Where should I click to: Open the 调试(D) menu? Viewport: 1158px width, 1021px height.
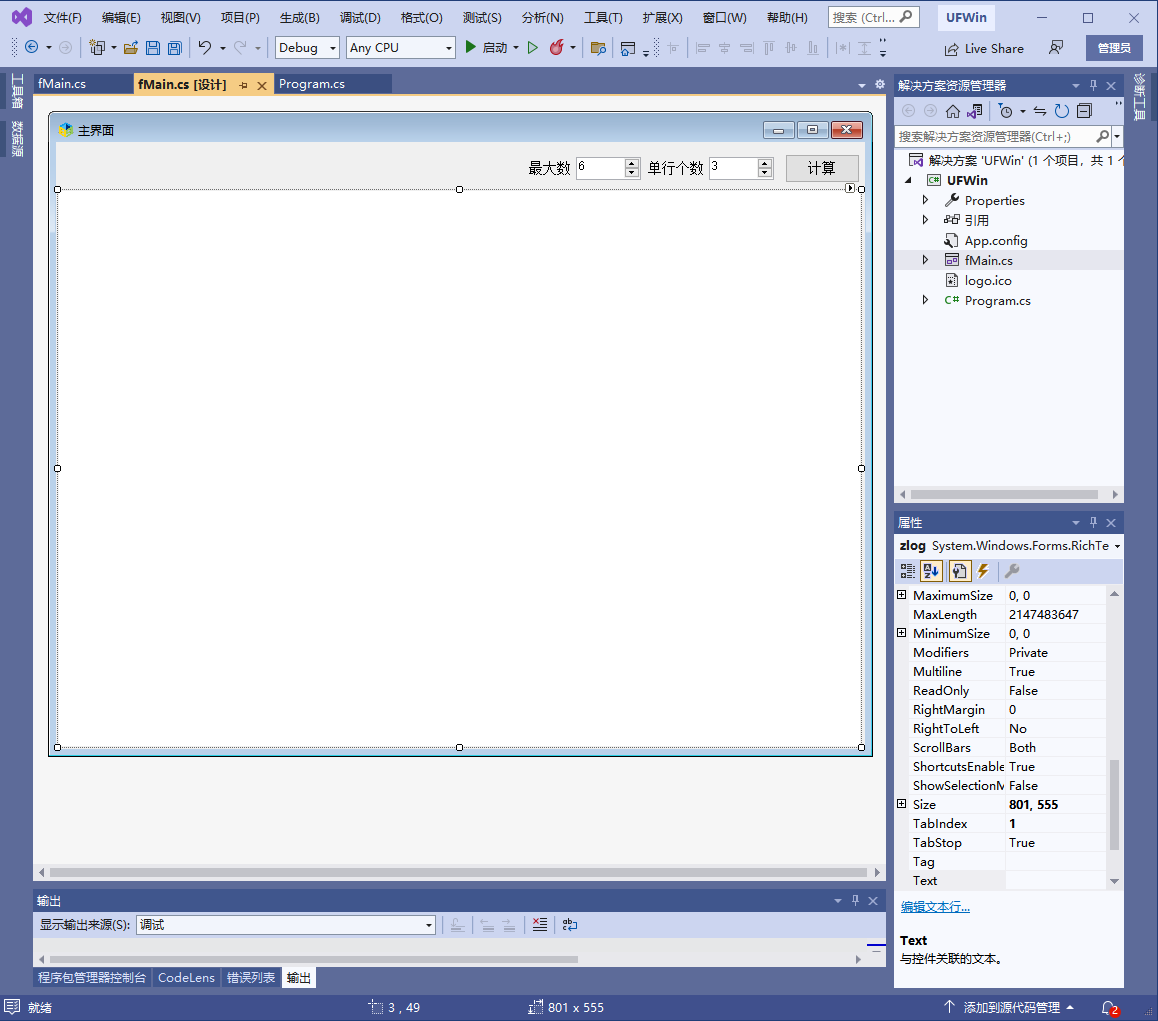(360, 18)
